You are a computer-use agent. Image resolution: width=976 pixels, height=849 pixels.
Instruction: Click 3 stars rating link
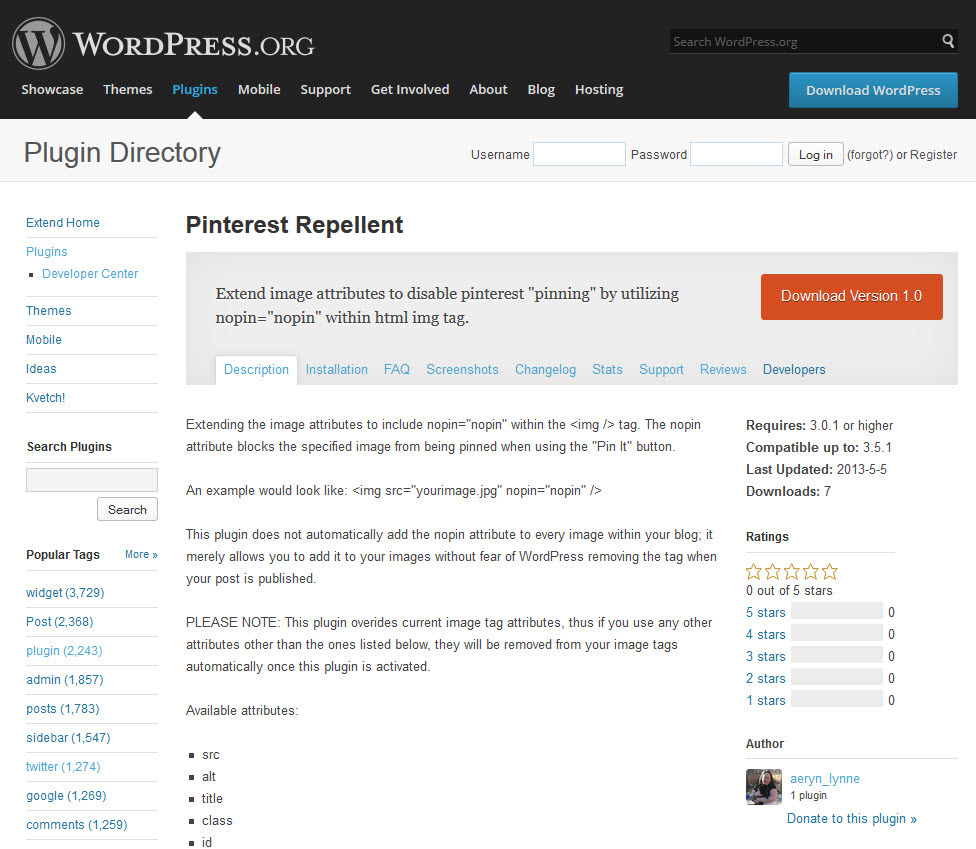[766, 657]
